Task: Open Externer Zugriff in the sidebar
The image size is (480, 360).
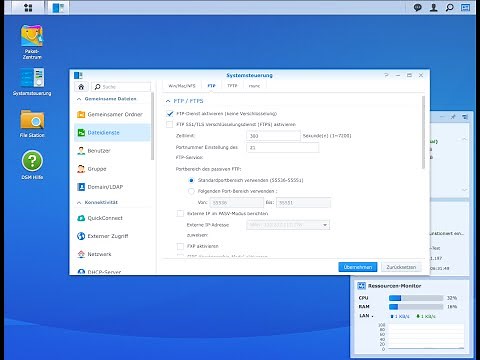Action: point(113,236)
